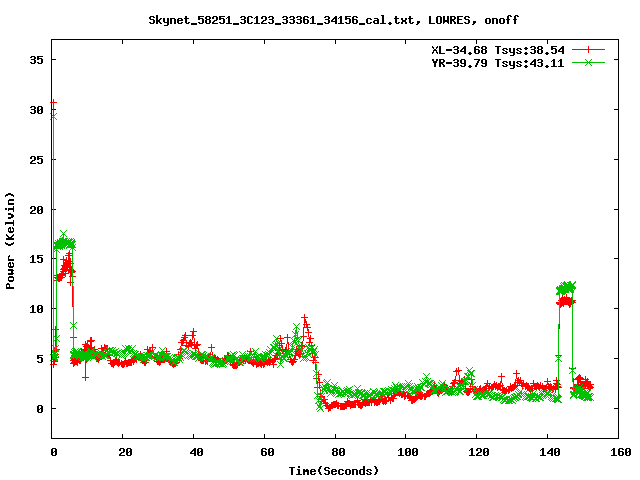This screenshot has width=640, height=480.
Task: Click the 20 tick label on y-axis
Action: coord(36,209)
